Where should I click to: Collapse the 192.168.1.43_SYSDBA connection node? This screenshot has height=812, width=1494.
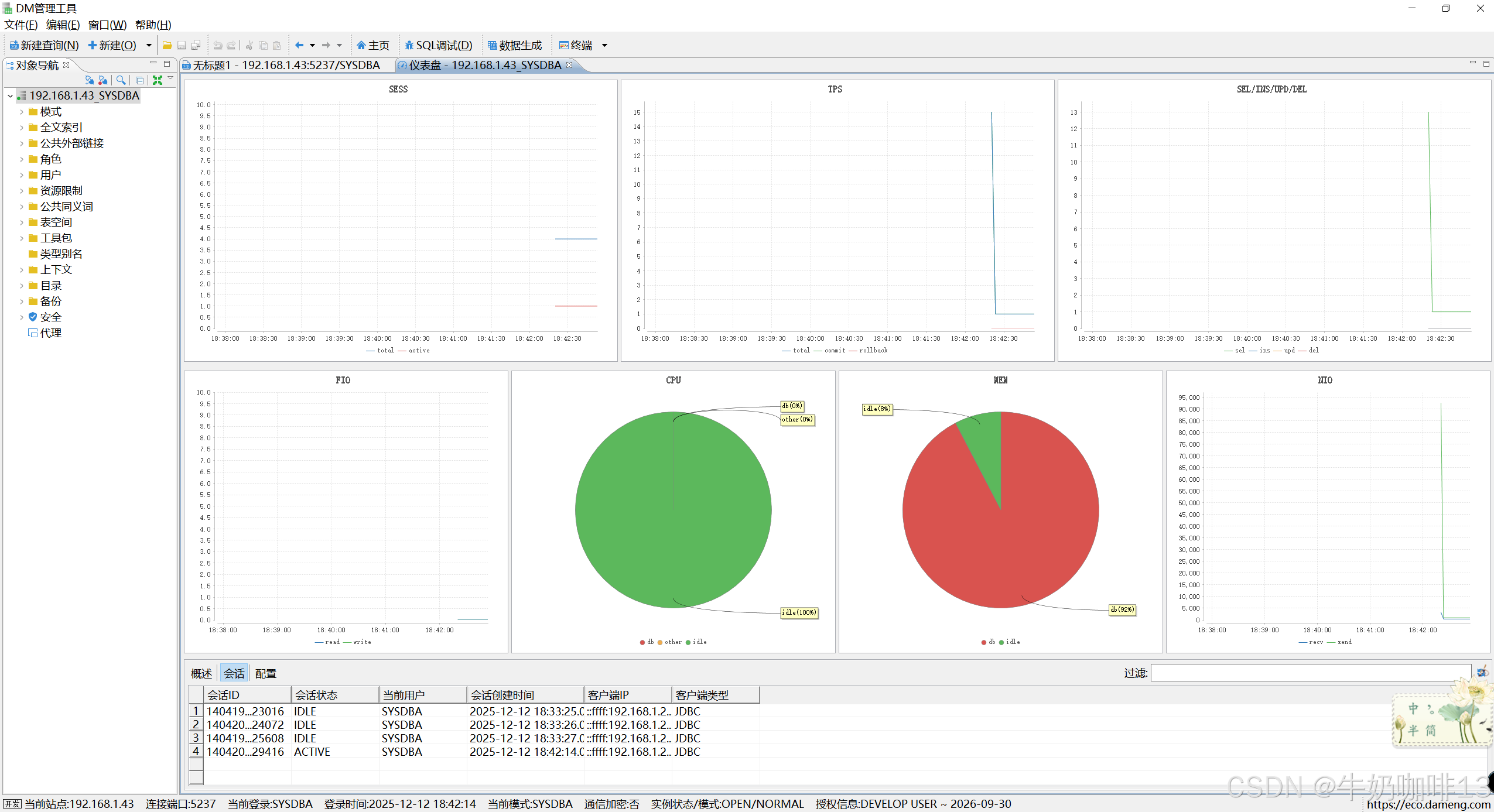(11, 96)
